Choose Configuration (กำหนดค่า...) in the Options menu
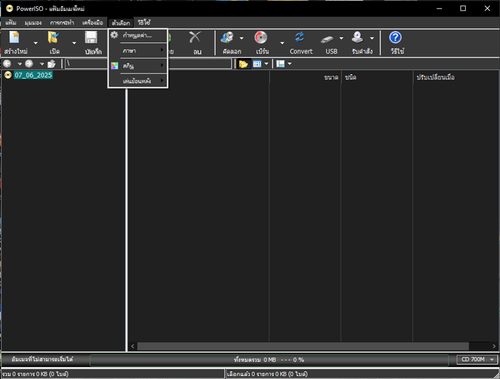Screen dimensions: 500x379 [x=138, y=35]
